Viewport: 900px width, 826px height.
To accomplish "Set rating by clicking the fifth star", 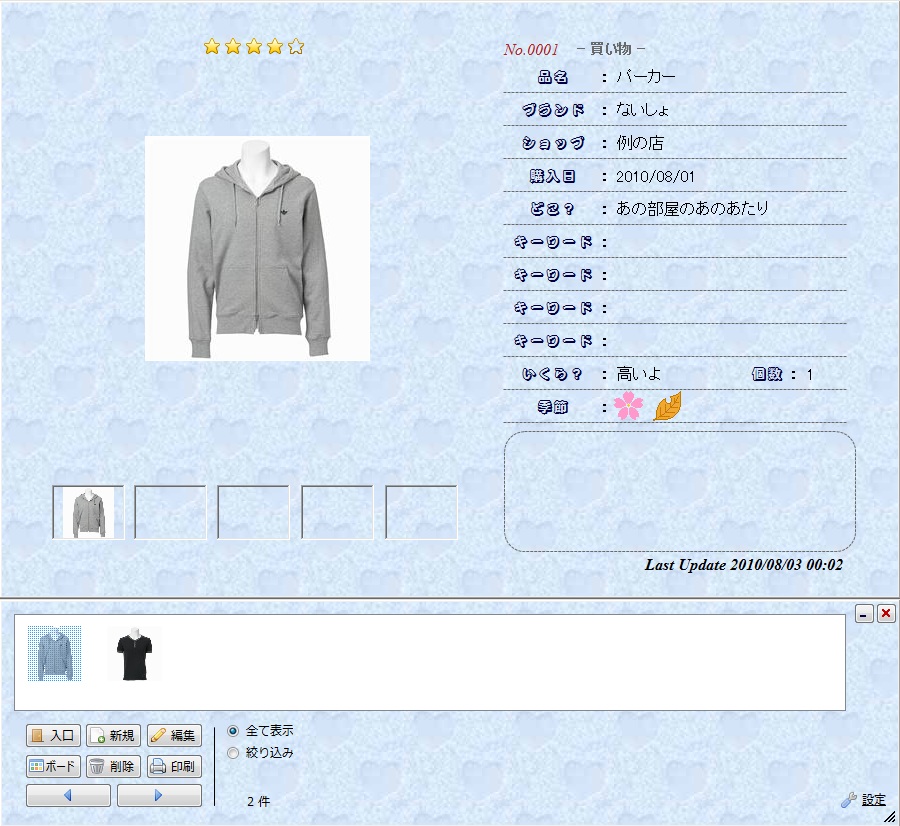I will tap(296, 46).
